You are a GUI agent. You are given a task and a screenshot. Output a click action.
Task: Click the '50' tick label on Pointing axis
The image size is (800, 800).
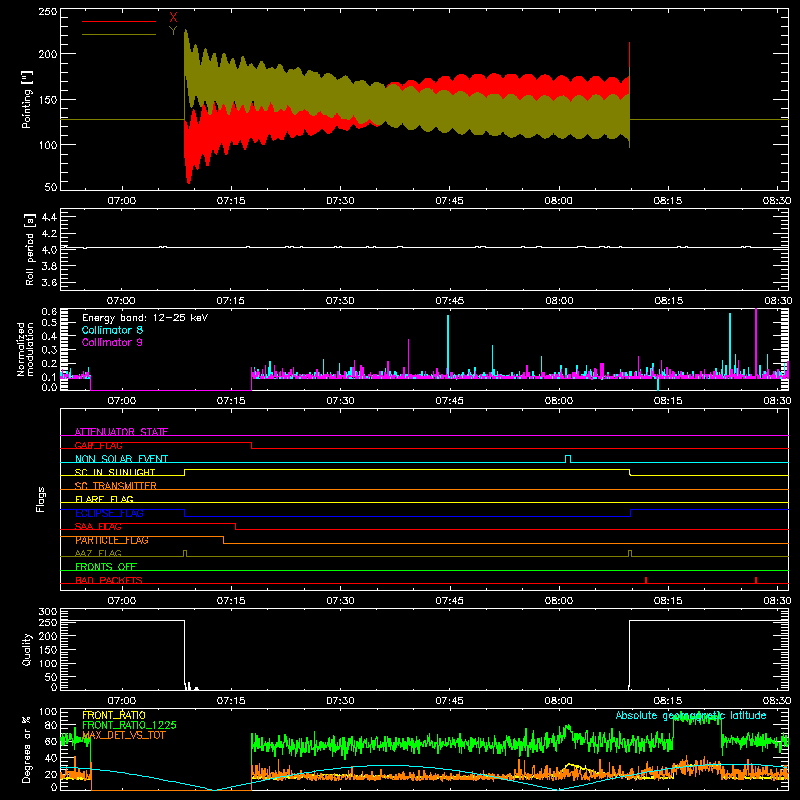[x=51, y=187]
